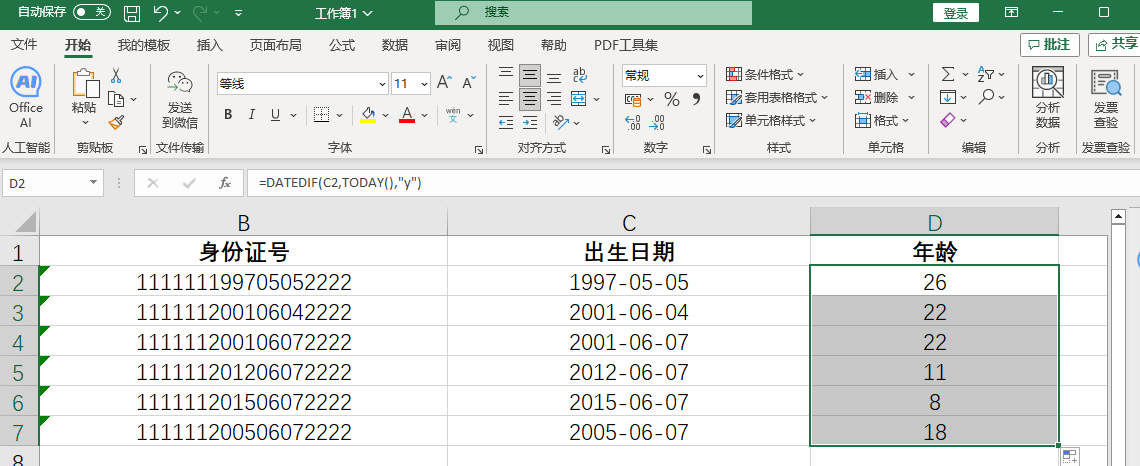Apply percent style to cells
Screen dimensions: 1140x466
point(672,99)
